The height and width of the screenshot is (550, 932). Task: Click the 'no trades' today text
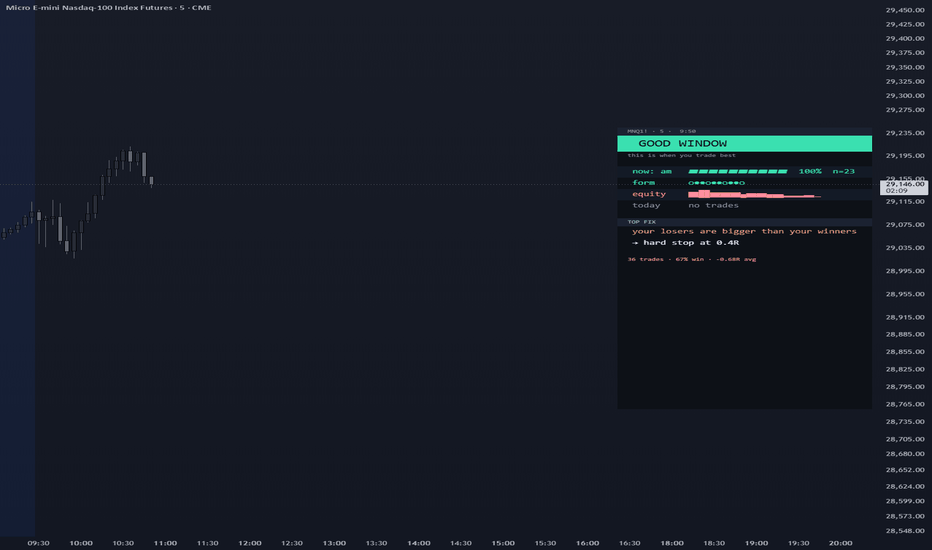coord(713,205)
